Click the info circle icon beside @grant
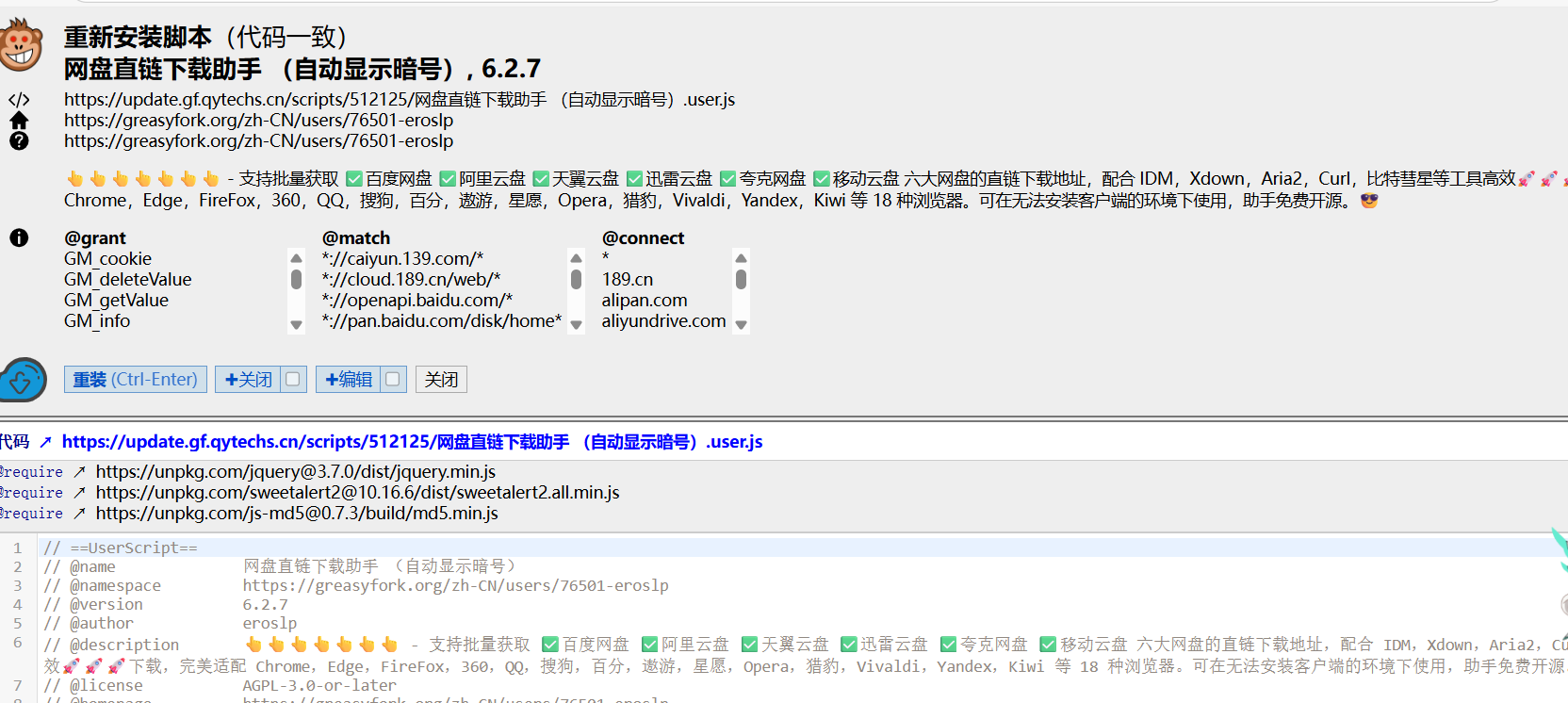 click(19, 237)
